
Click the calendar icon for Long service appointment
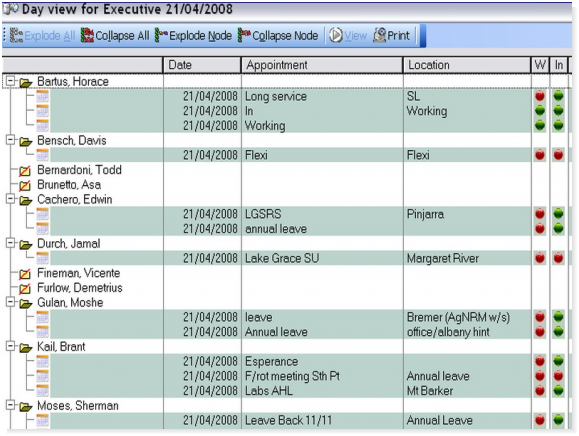click(x=42, y=96)
